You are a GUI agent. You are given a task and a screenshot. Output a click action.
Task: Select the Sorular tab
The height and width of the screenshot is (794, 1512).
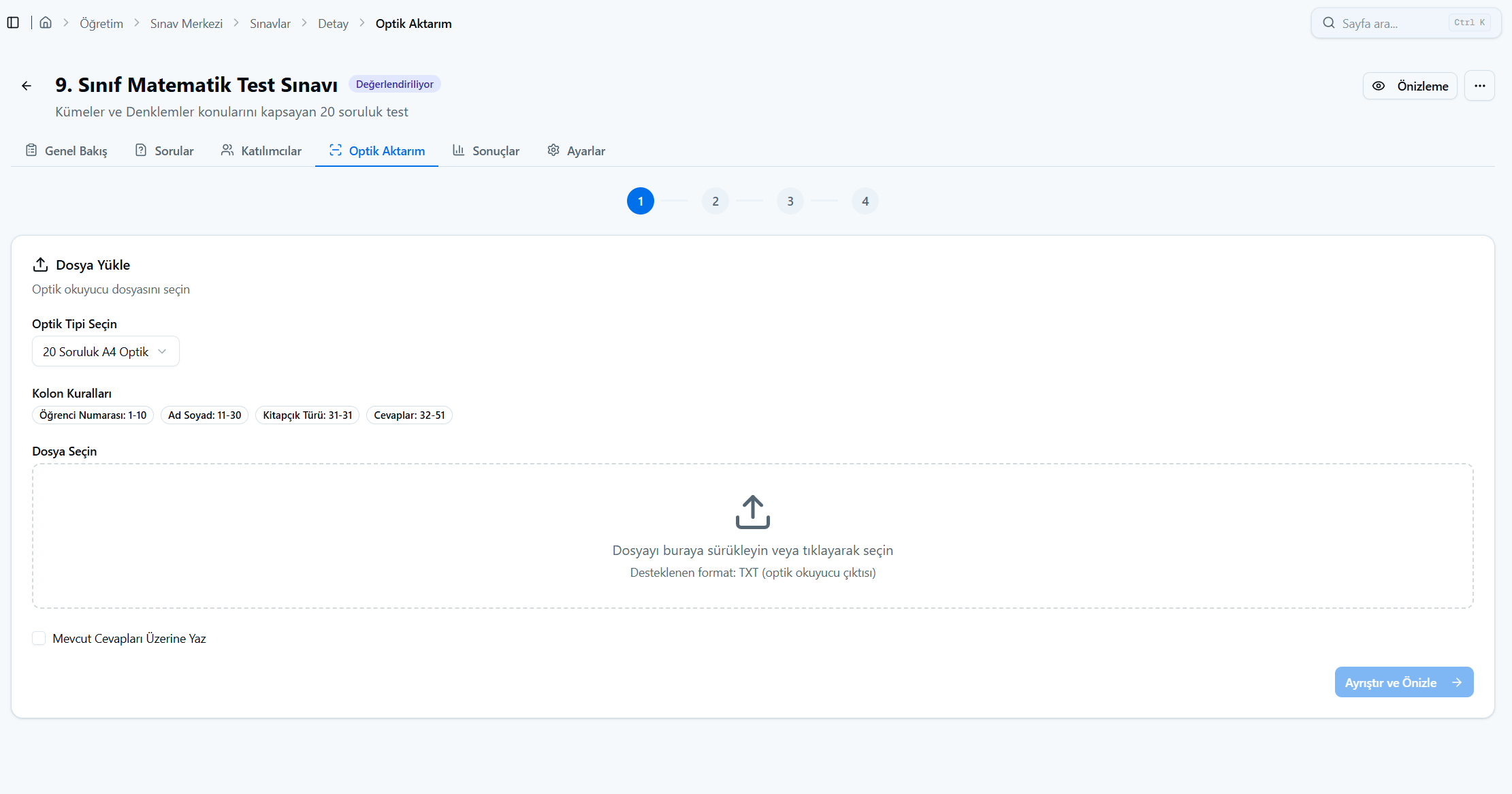[164, 150]
